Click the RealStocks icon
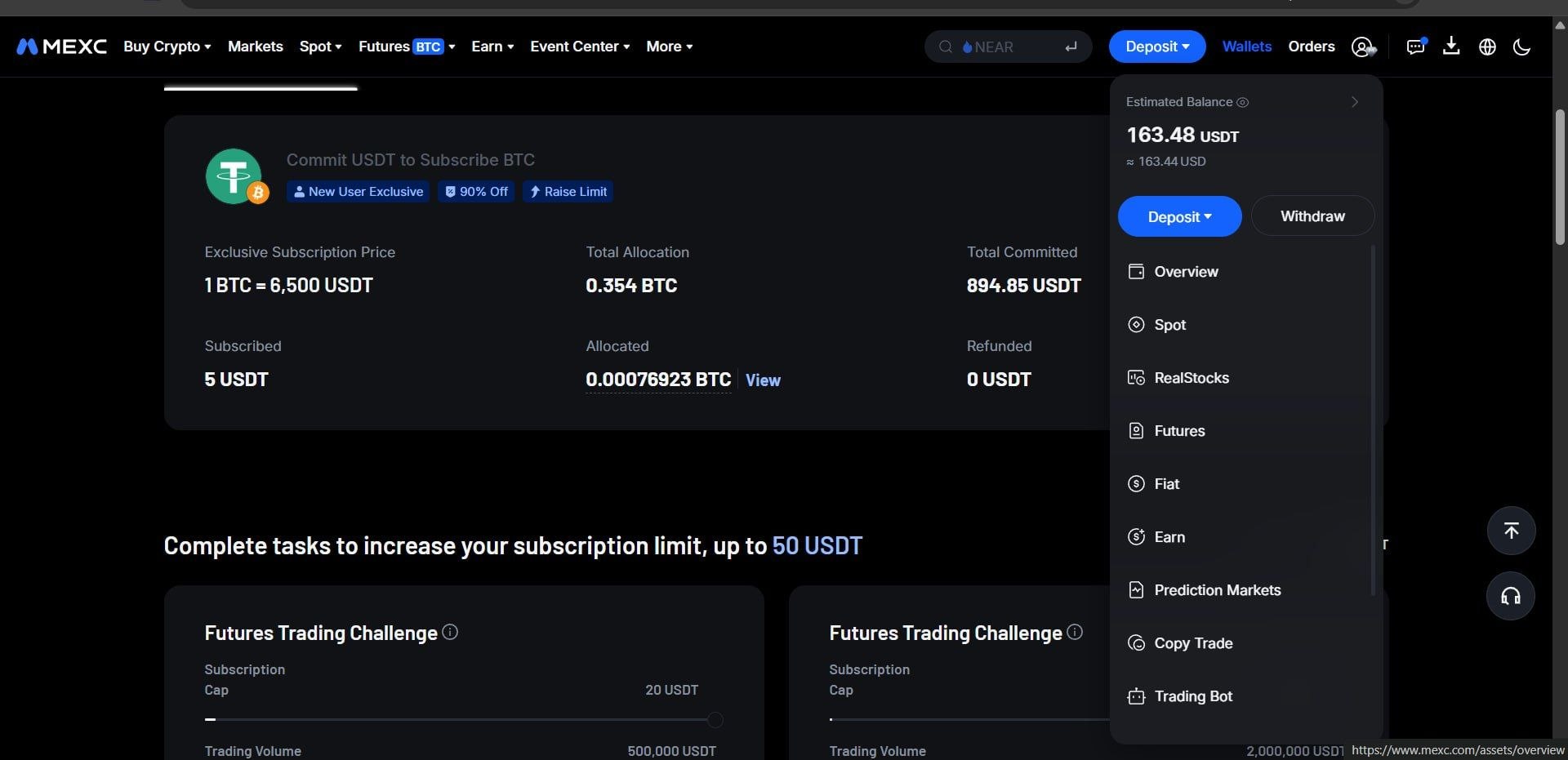Screen dimensions: 1568x760 [1136, 378]
